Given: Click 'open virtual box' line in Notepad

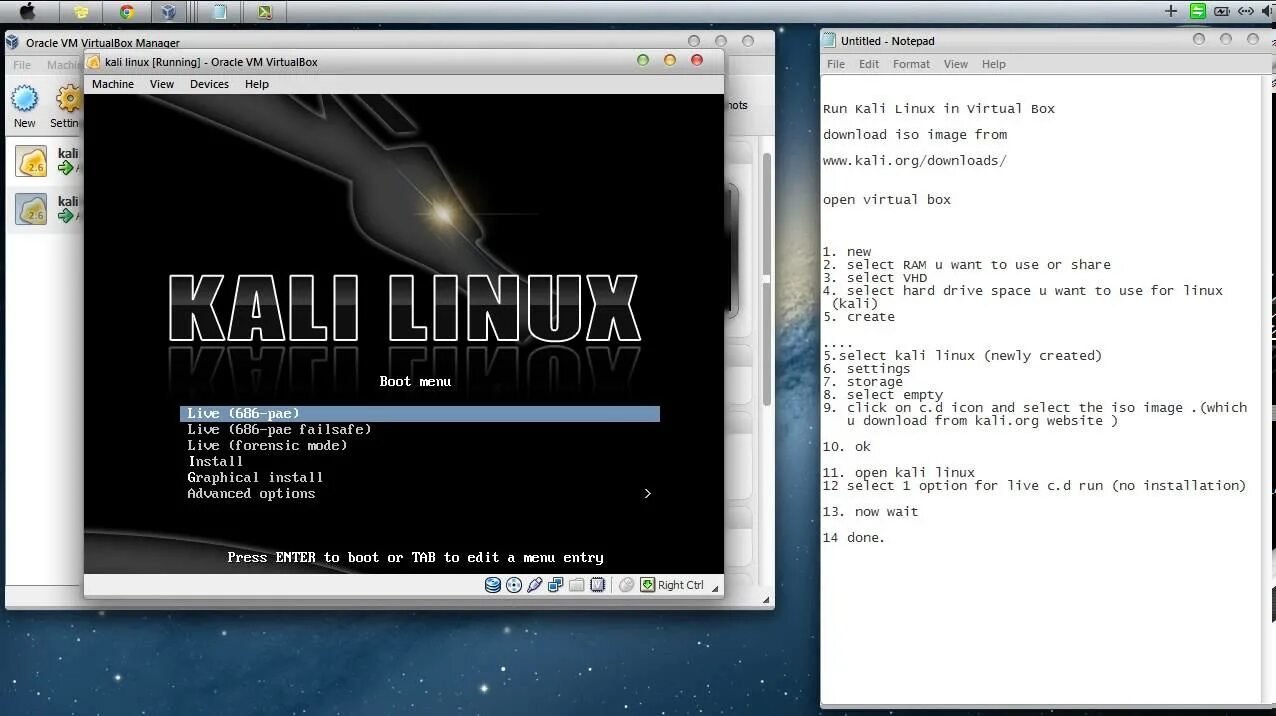Looking at the screenshot, I should (887, 199).
